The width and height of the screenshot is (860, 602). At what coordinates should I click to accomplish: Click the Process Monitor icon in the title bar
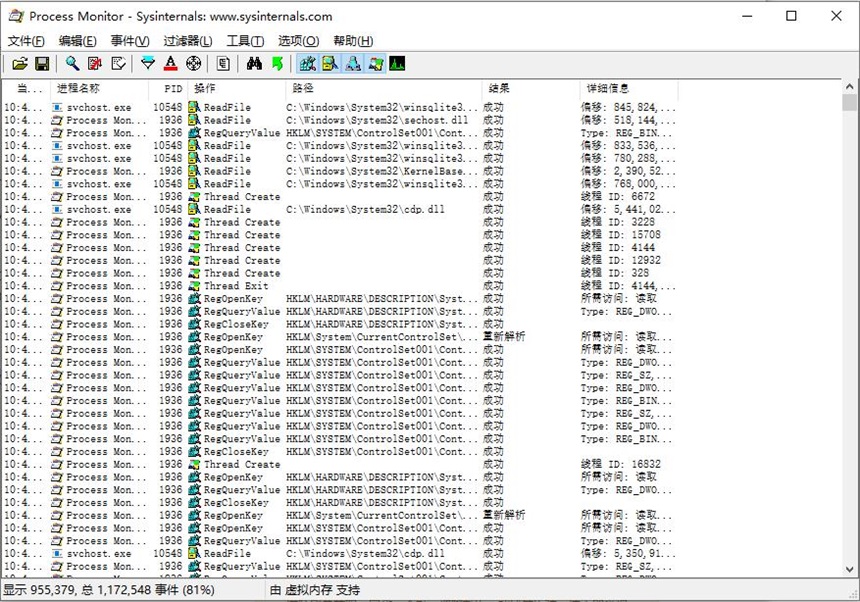pyautogui.click(x=15, y=16)
